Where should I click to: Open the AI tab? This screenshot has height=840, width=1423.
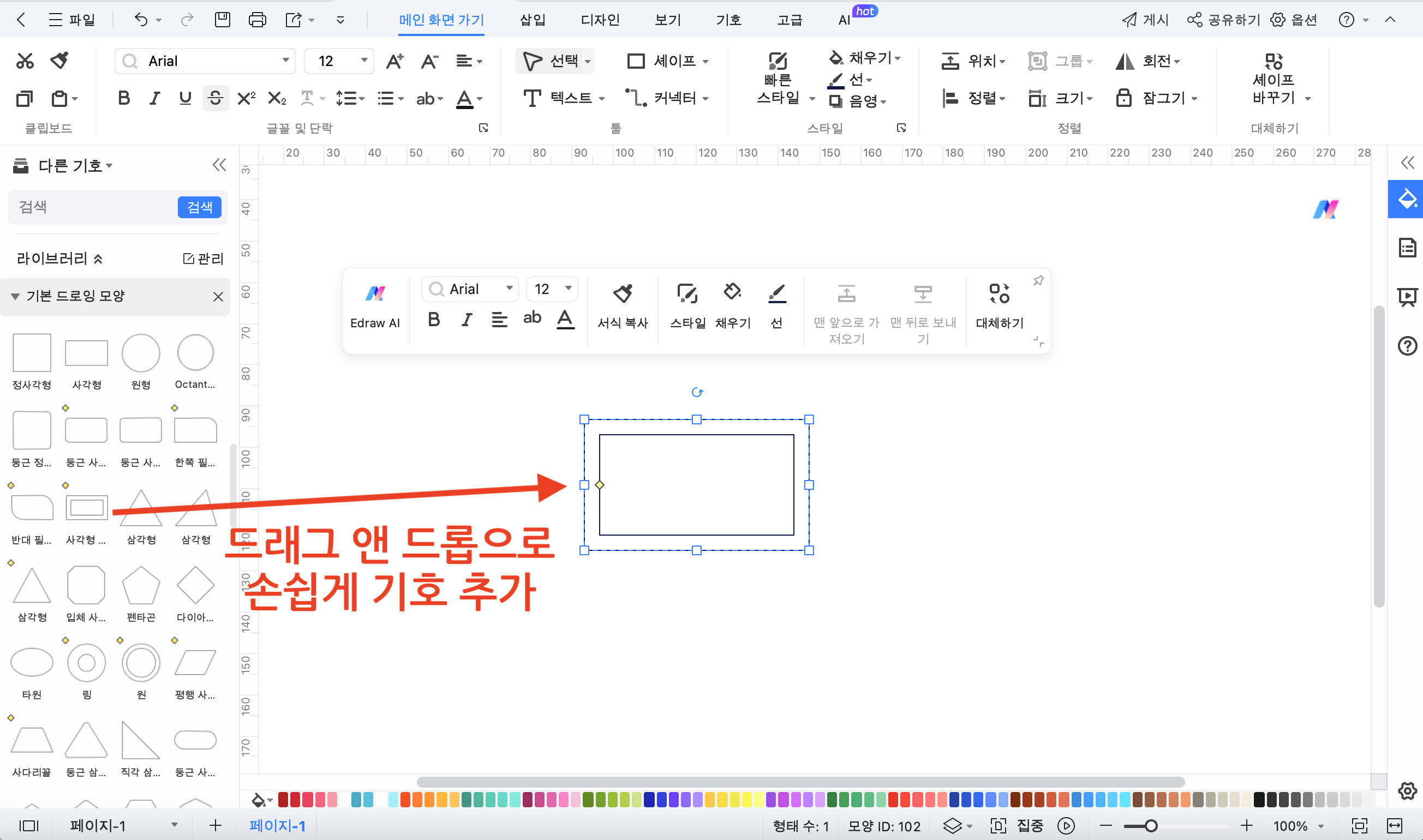pos(844,20)
